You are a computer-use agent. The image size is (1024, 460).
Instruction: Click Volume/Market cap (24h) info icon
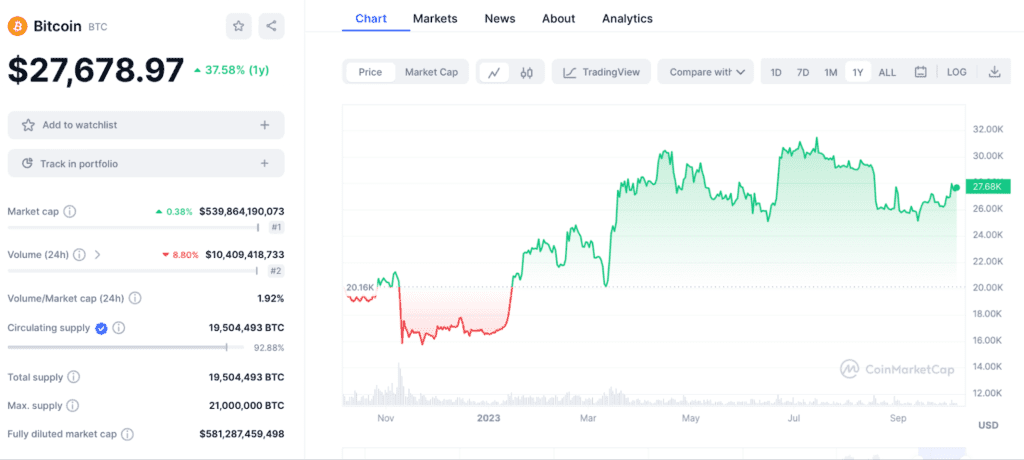(x=135, y=298)
